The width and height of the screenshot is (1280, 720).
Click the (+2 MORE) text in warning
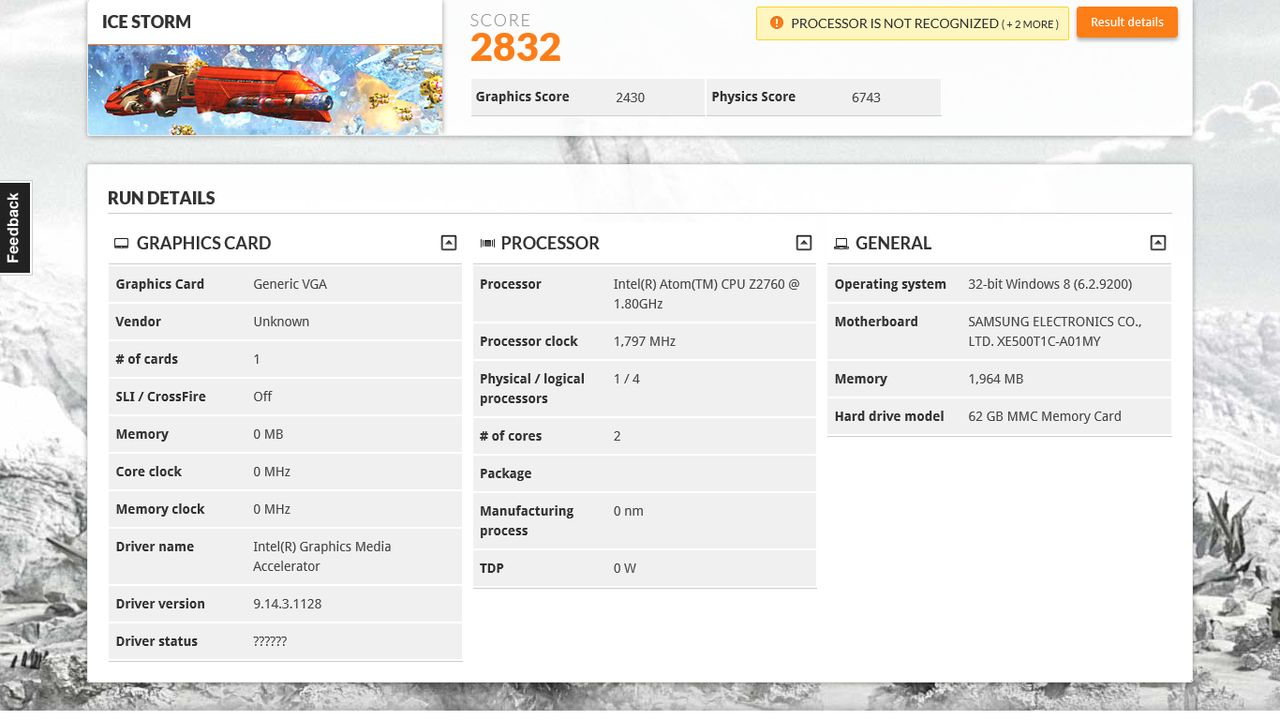point(1030,24)
